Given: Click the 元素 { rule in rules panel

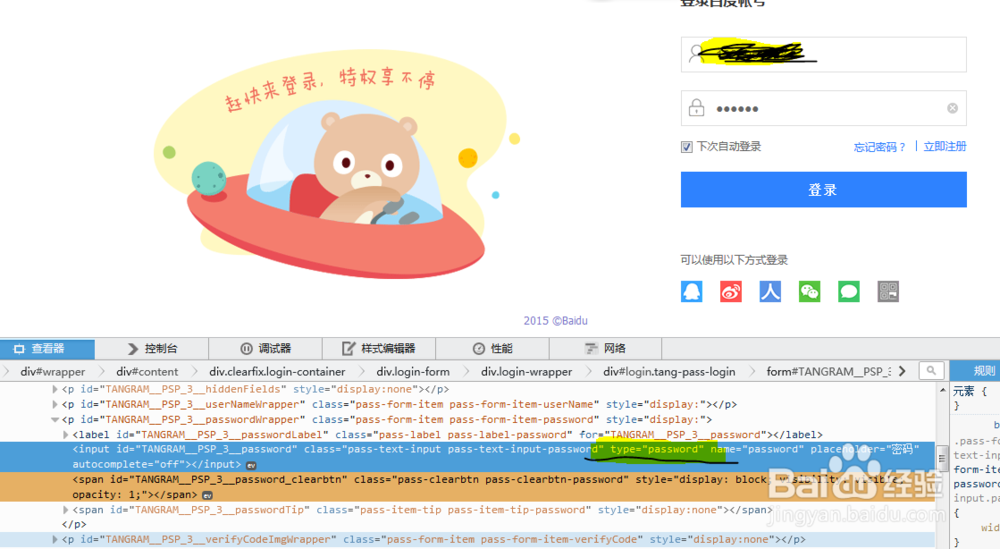Looking at the screenshot, I should coord(969,392).
